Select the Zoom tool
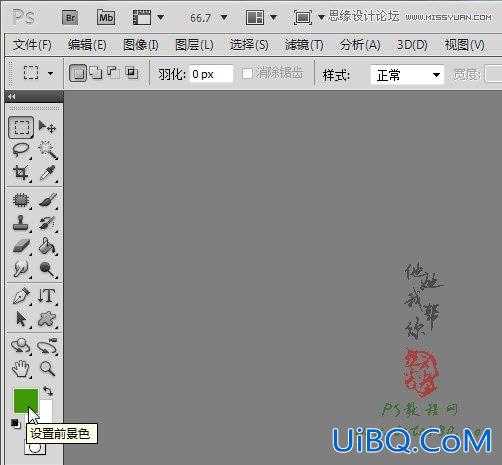This screenshot has height=465, width=502. (x=47, y=369)
